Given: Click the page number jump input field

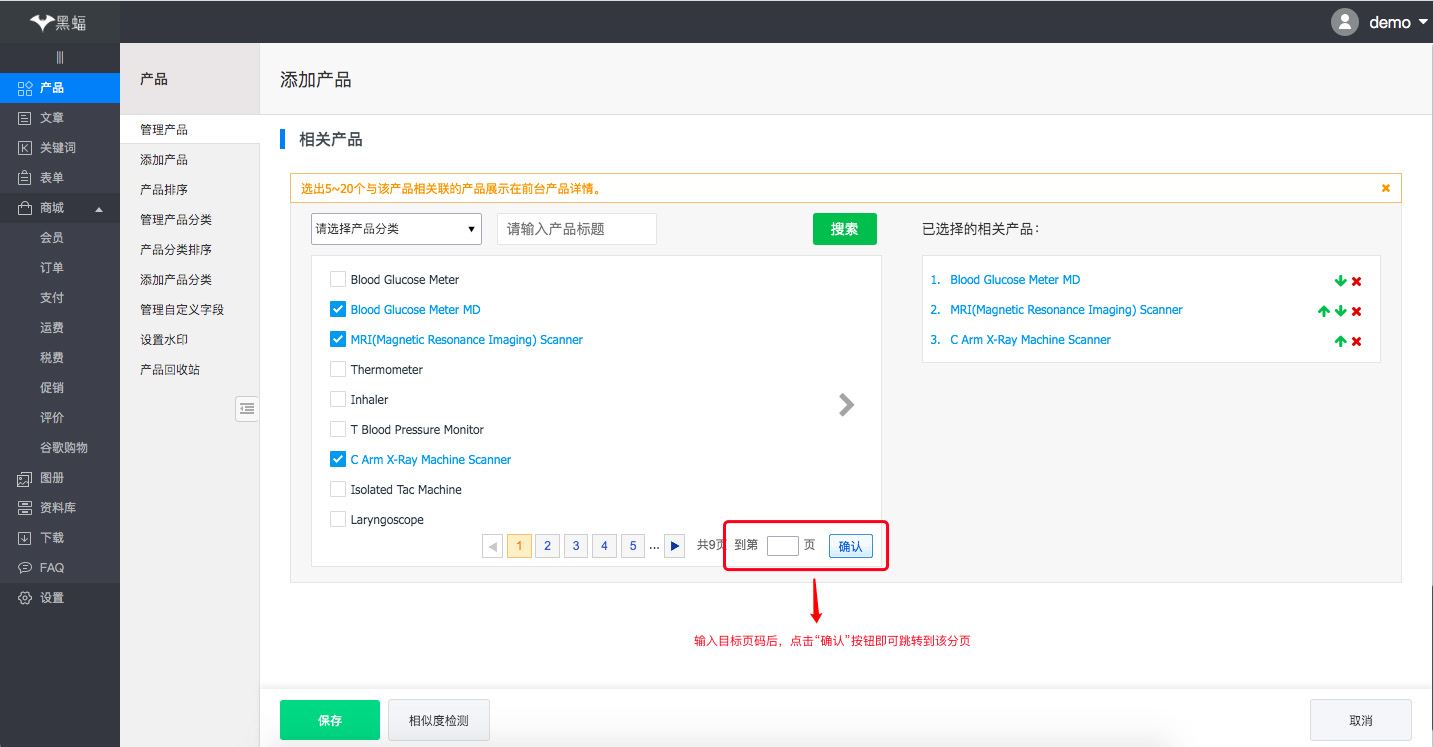Looking at the screenshot, I should (x=782, y=546).
